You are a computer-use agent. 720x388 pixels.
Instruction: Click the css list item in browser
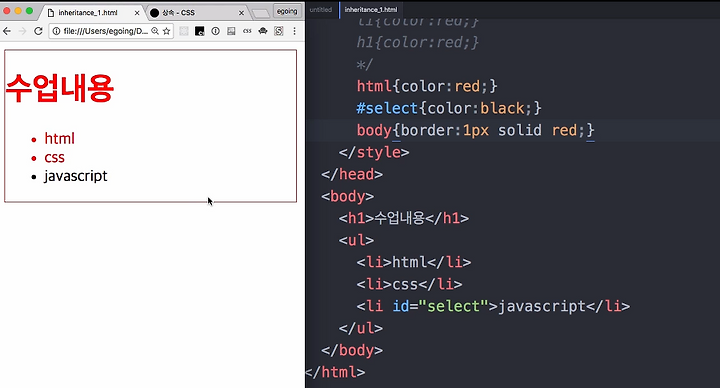54,157
